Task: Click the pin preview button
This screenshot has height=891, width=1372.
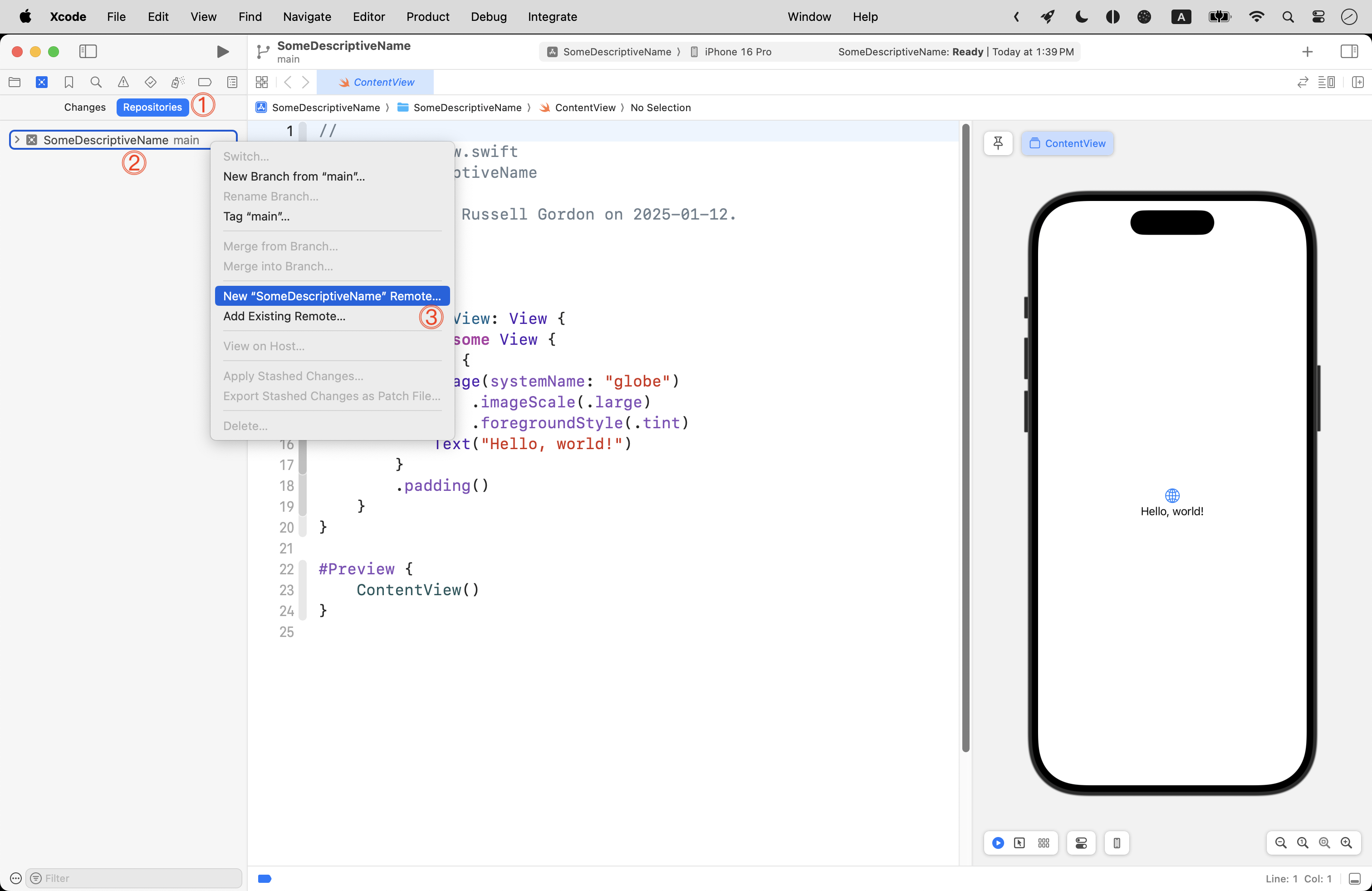Action: 998,143
